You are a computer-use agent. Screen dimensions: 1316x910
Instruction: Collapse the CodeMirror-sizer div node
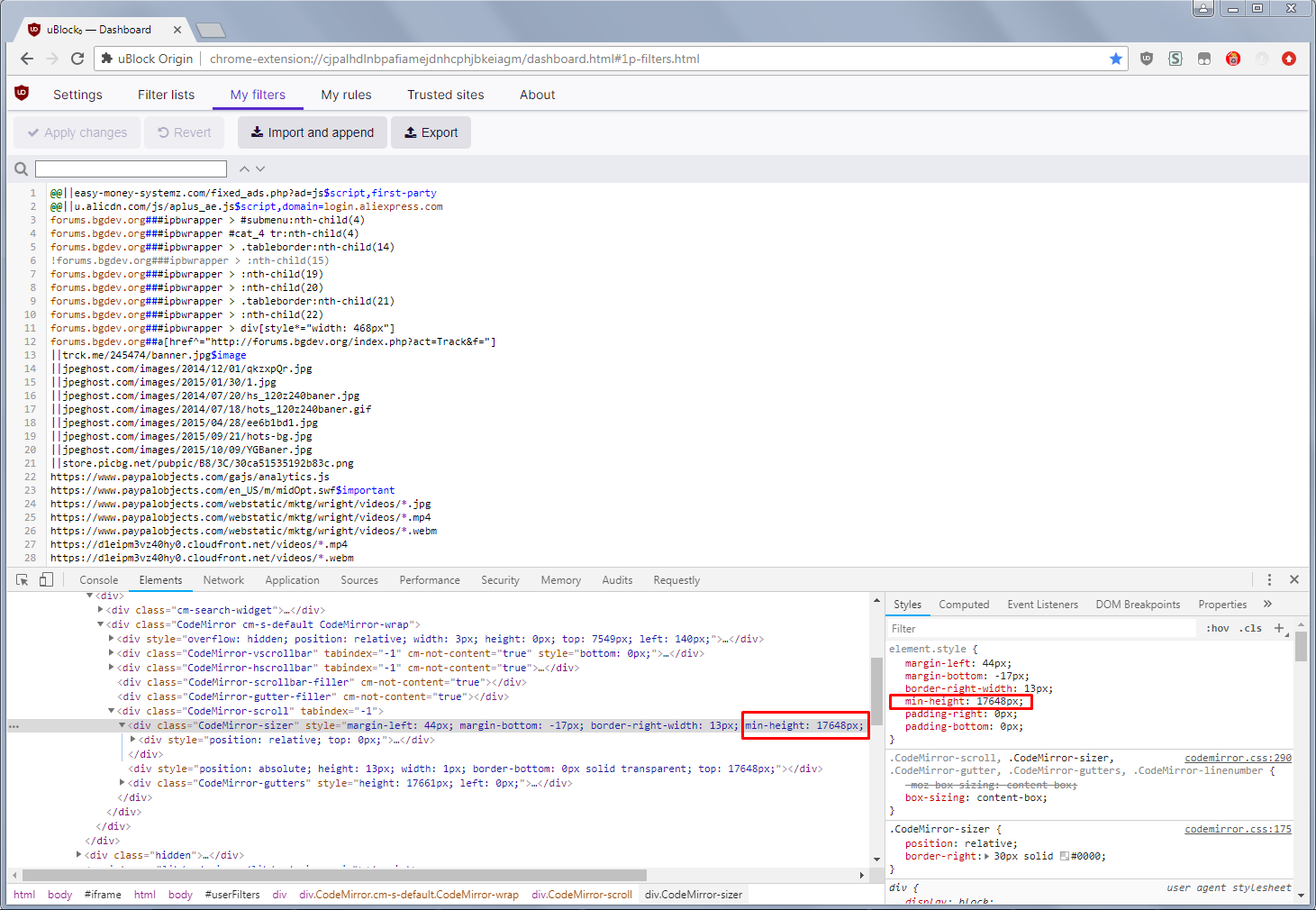[123, 725]
